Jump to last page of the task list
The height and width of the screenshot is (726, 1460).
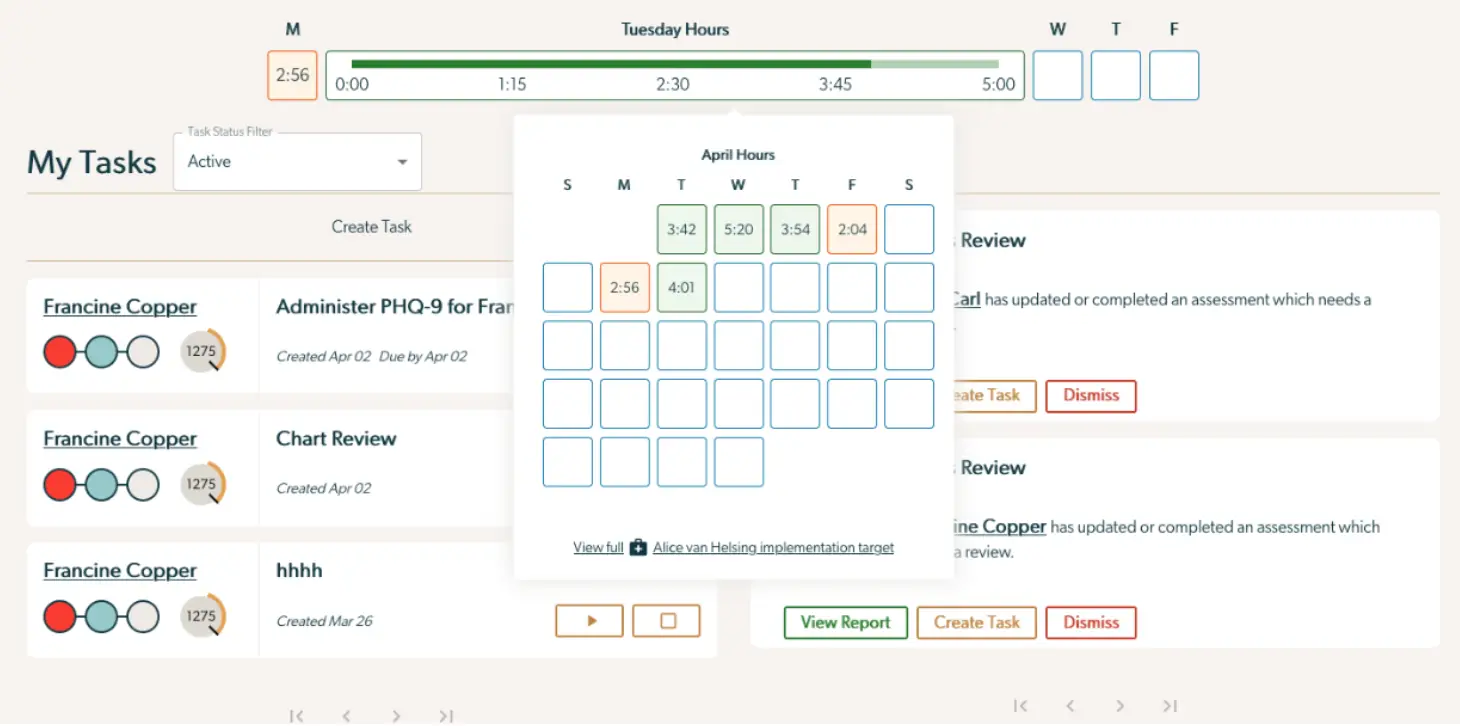tap(446, 715)
